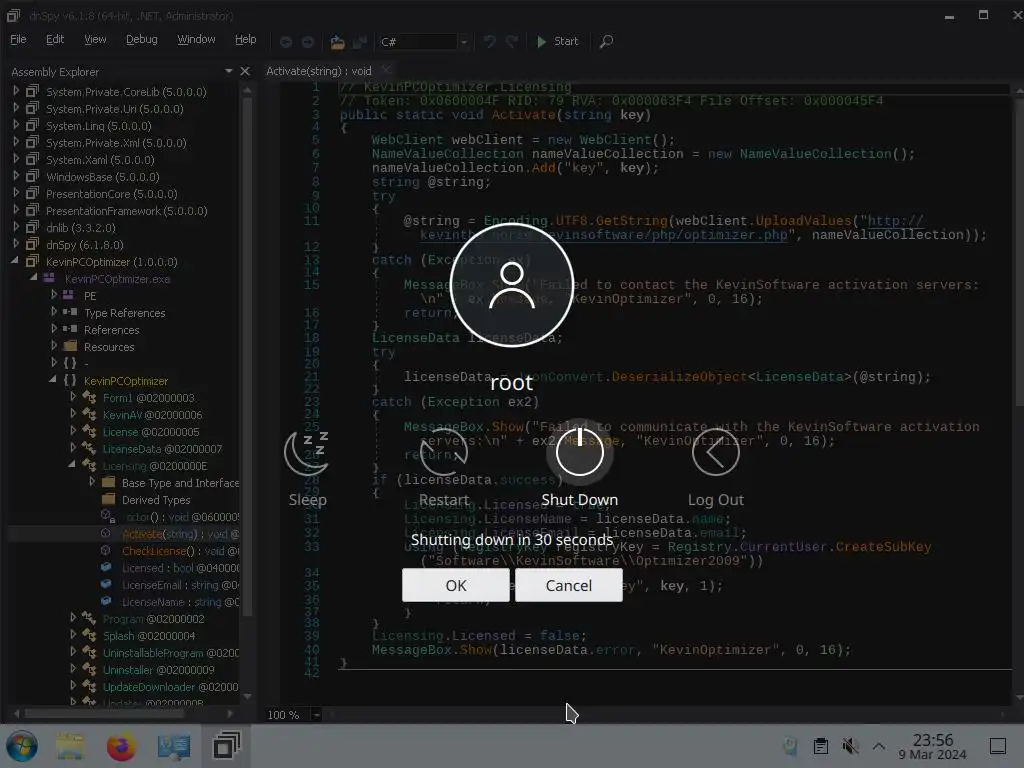Click the root user avatar
The image size is (1024, 768).
[x=512, y=285]
